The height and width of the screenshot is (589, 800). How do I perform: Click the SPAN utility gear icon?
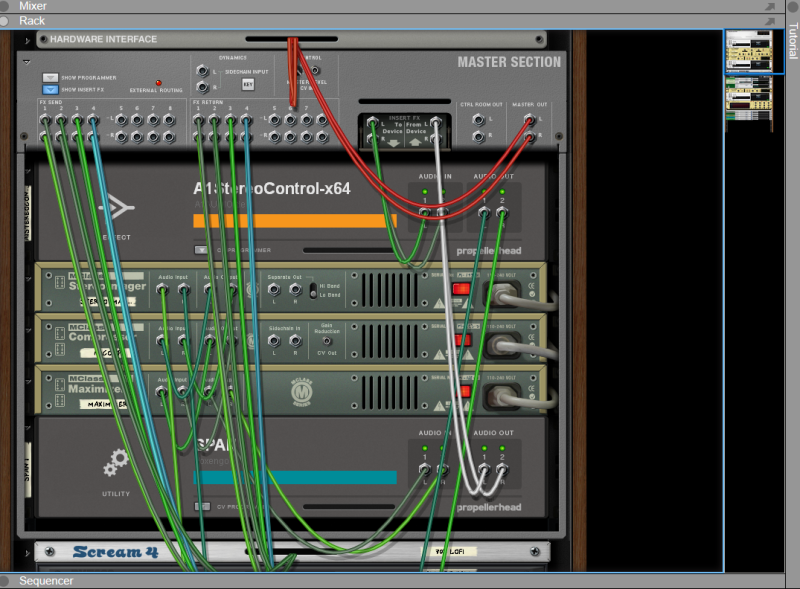click(116, 462)
